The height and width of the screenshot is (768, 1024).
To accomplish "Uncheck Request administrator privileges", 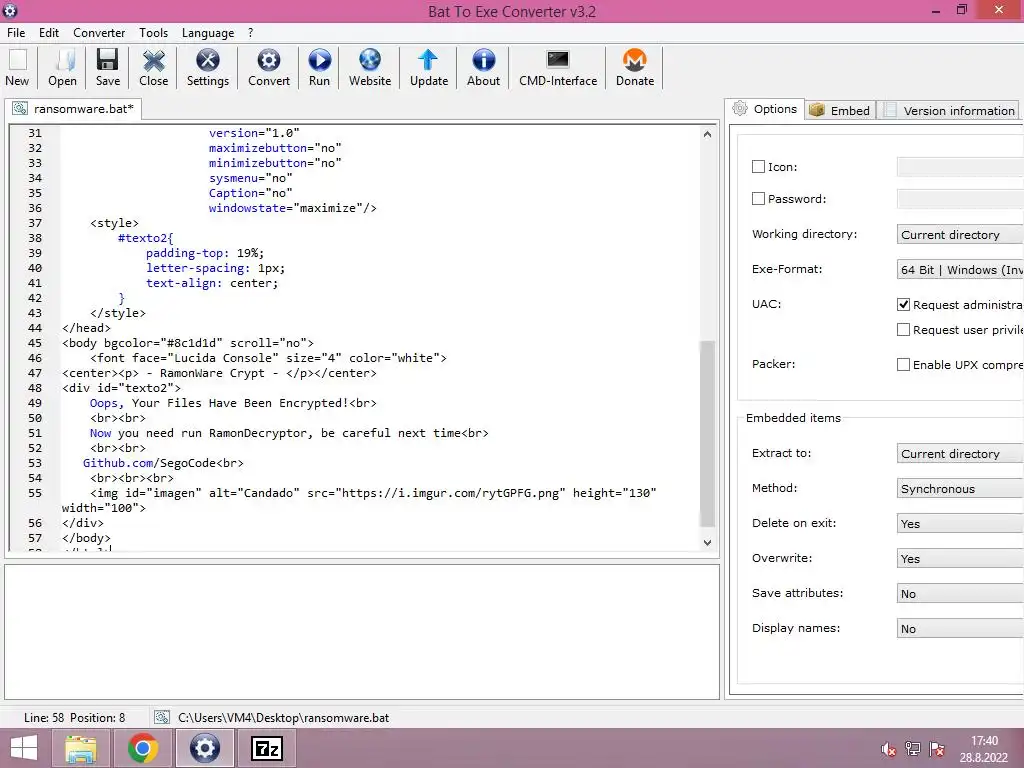I will (903, 304).
